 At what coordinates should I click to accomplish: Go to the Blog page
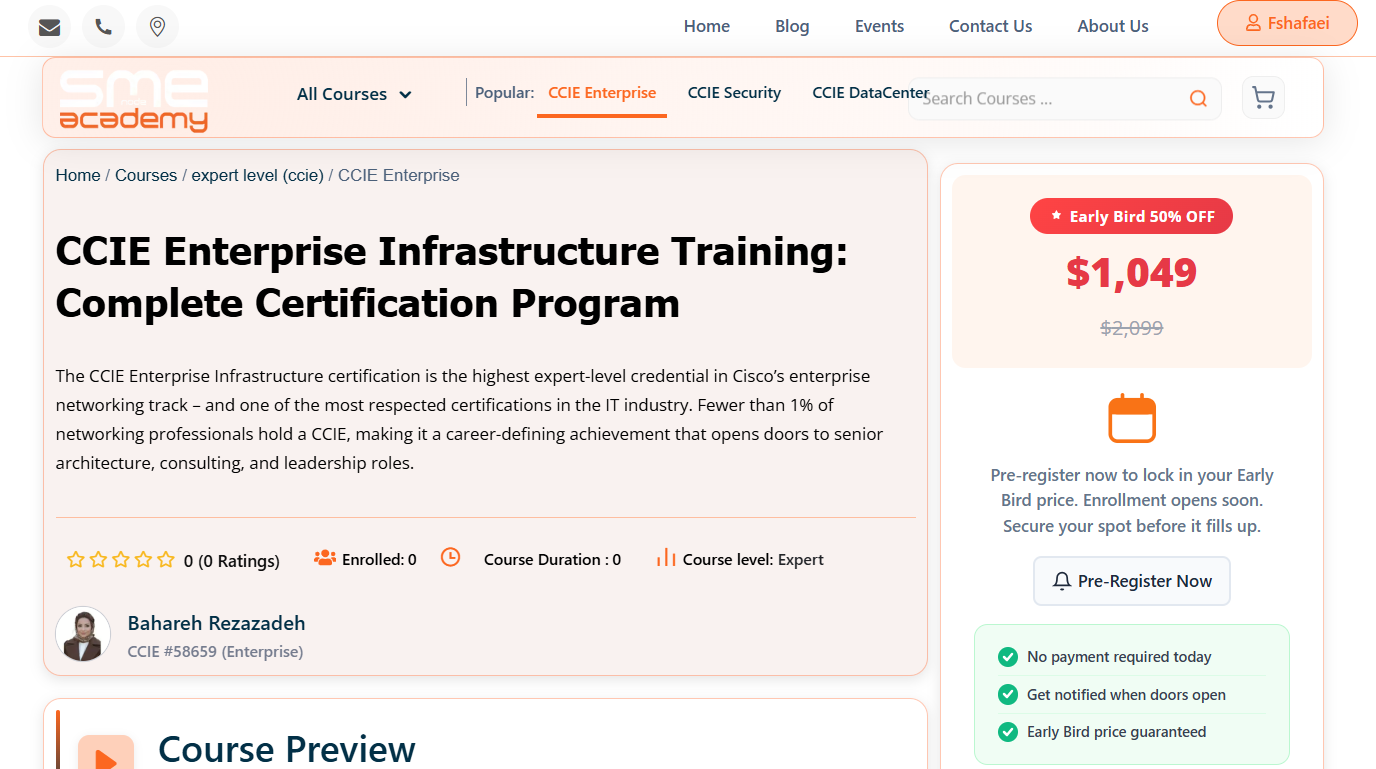[x=792, y=26]
